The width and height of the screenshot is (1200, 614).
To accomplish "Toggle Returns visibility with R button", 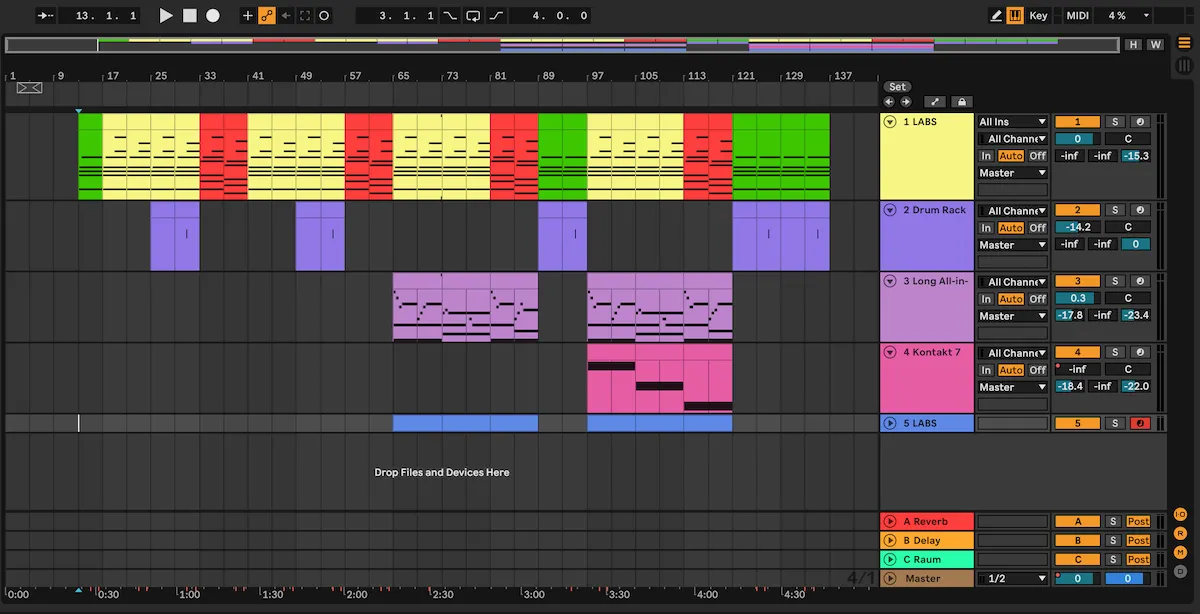I will [x=1180, y=533].
